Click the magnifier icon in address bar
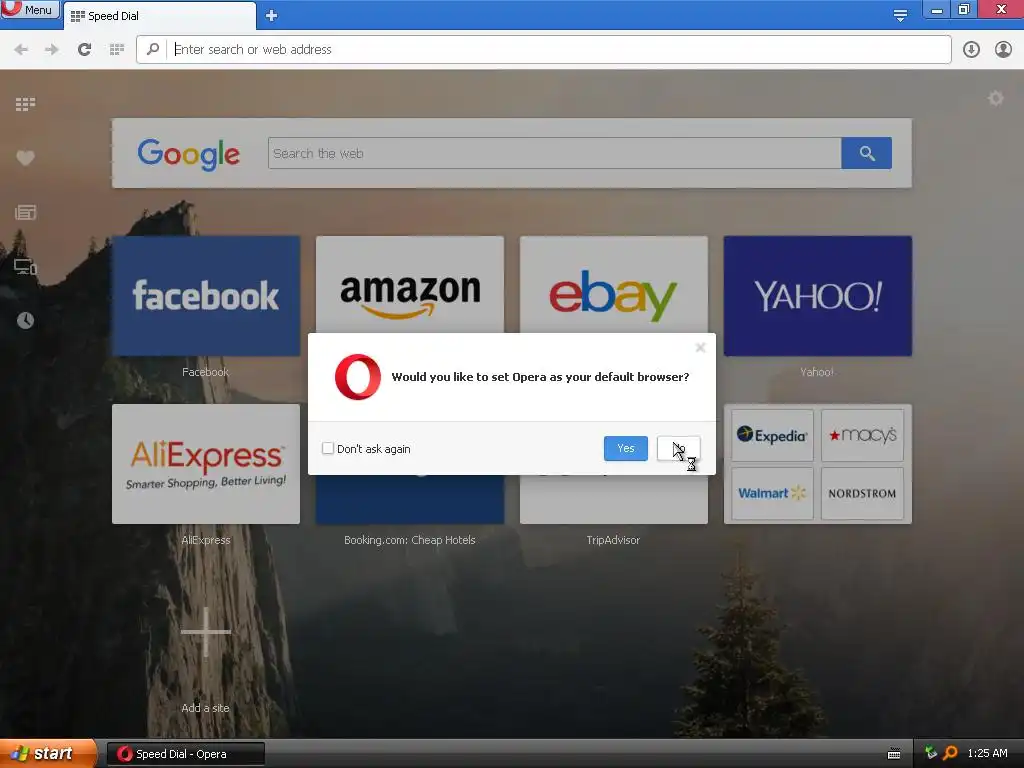 pyautogui.click(x=153, y=49)
